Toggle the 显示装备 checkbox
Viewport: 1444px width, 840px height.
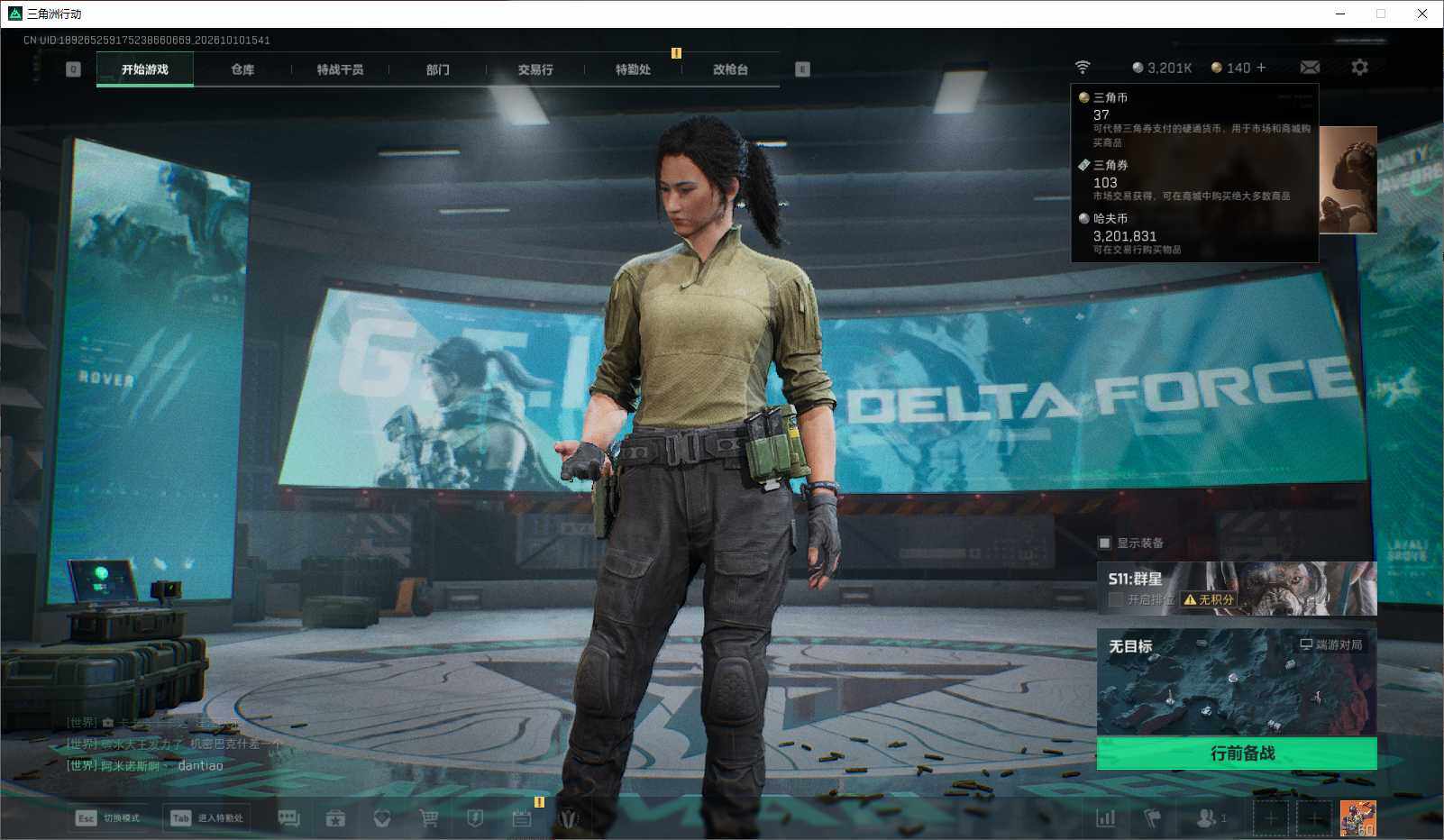[1104, 543]
